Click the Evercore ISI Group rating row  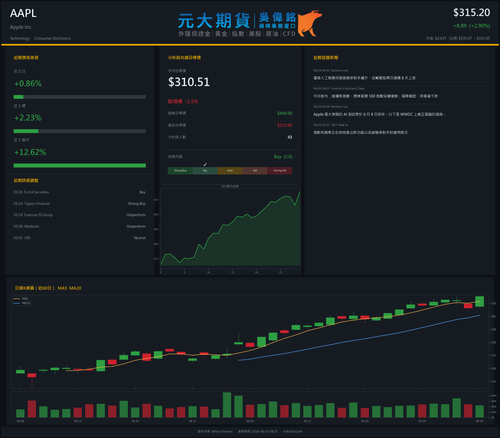tap(79, 215)
